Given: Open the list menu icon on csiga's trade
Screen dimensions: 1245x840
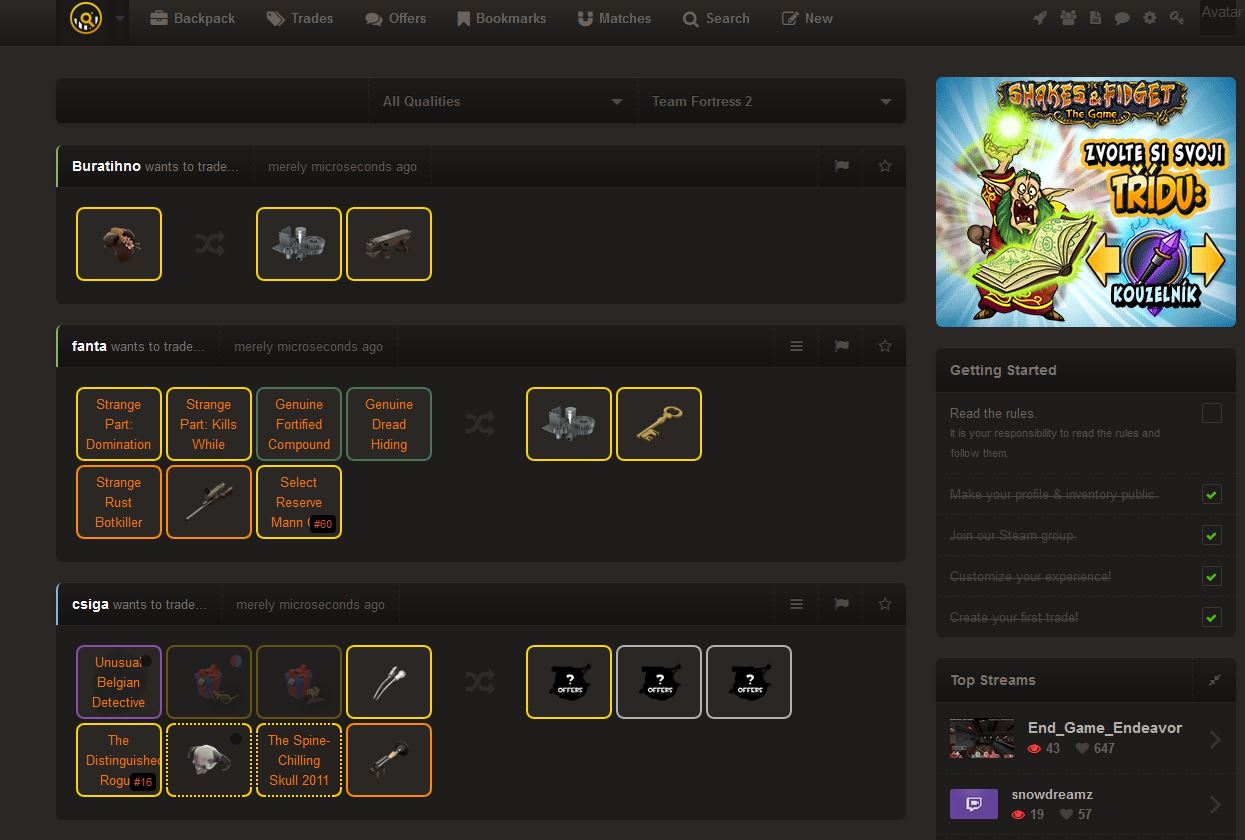Looking at the screenshot, I should (x=796, y=604).
